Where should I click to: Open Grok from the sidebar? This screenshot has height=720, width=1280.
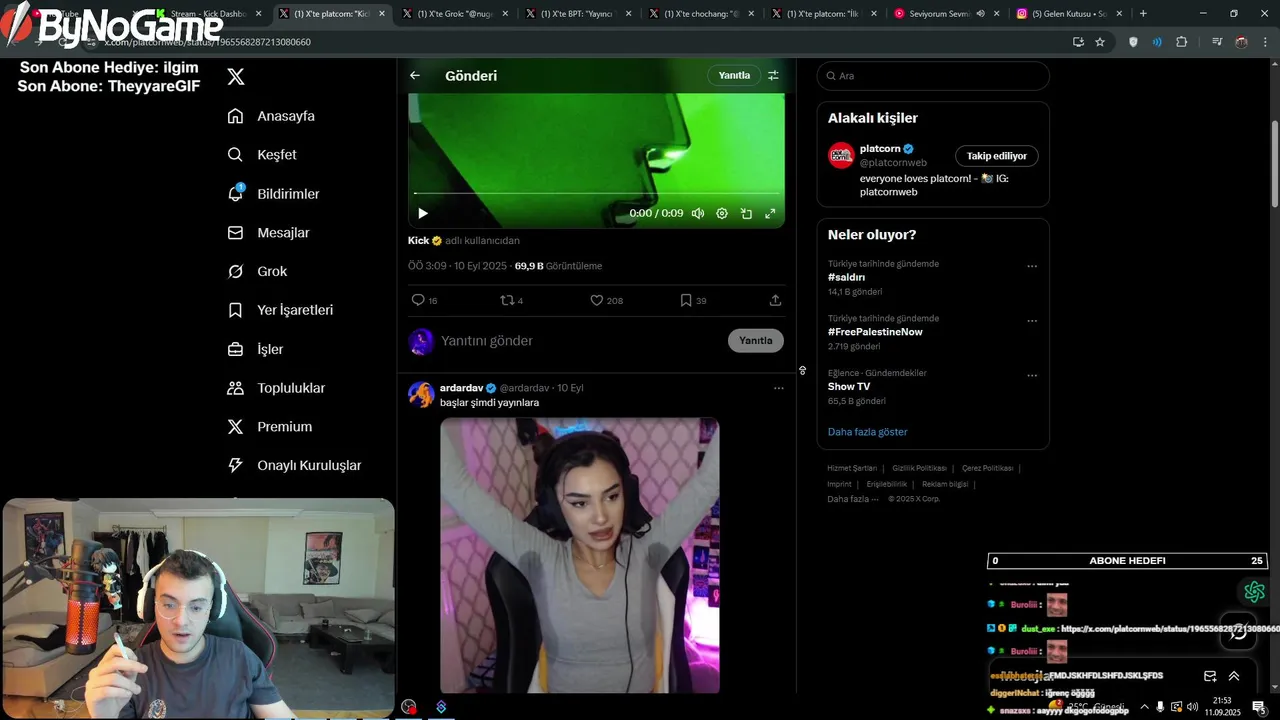[x=257, y=271]
